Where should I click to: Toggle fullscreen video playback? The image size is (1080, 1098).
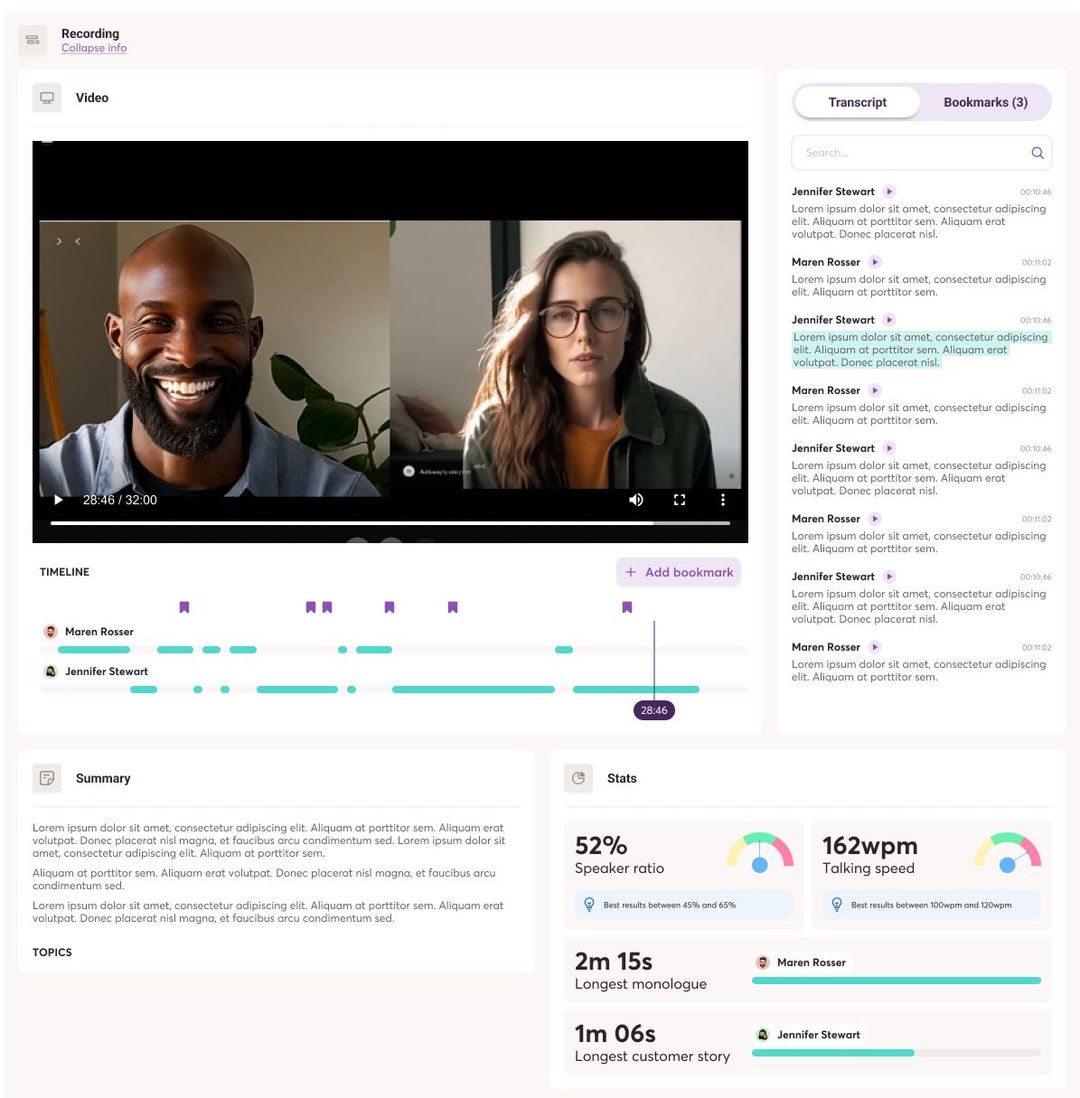[680, 499]
